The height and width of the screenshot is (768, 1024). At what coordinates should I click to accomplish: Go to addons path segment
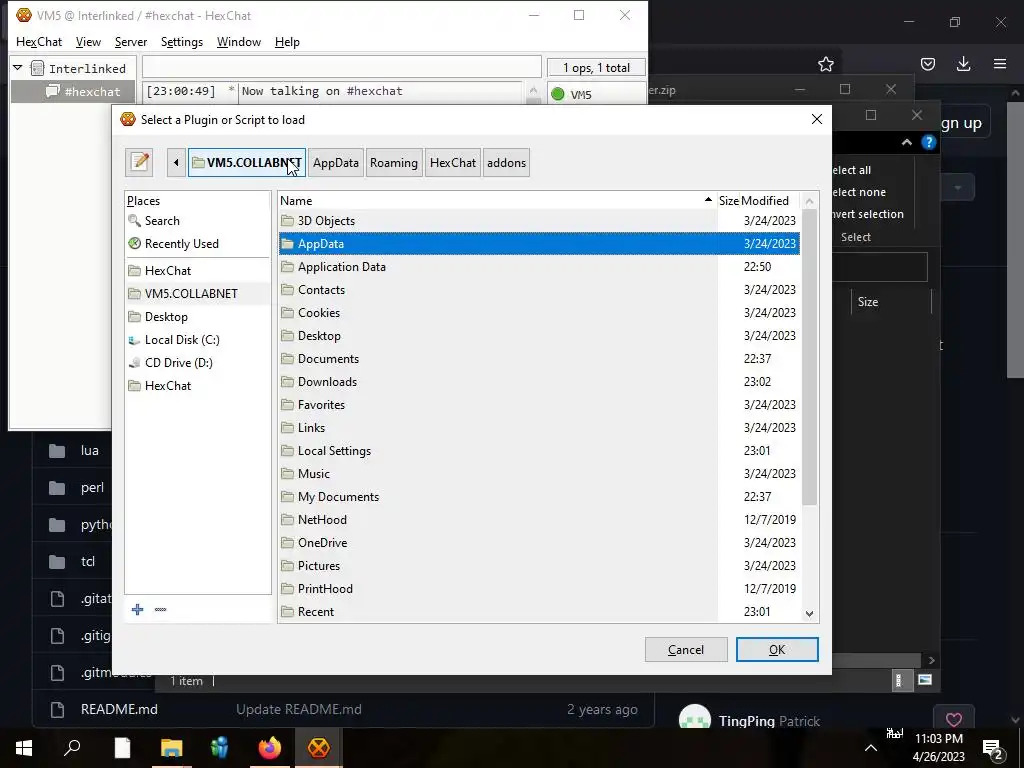[x=506, y=163]
